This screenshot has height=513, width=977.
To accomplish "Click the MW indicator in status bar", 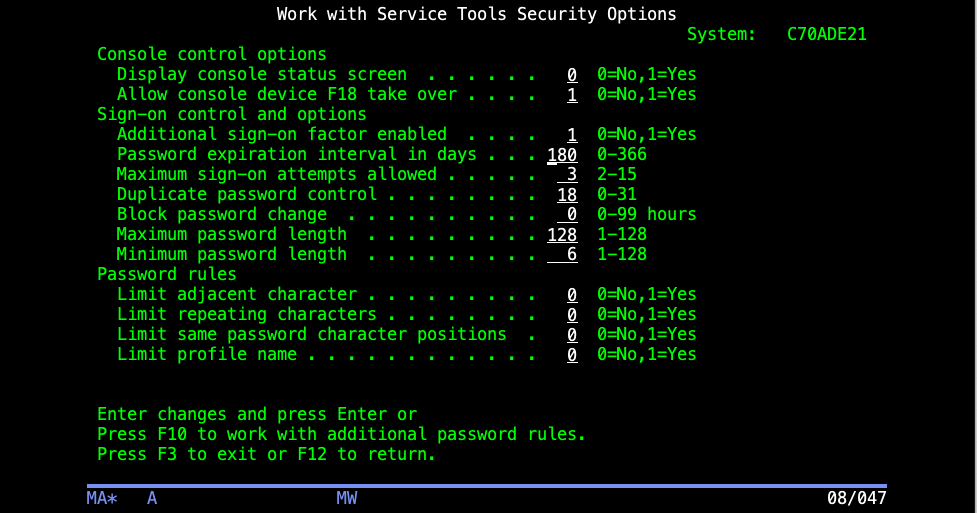I will point(346,498).
